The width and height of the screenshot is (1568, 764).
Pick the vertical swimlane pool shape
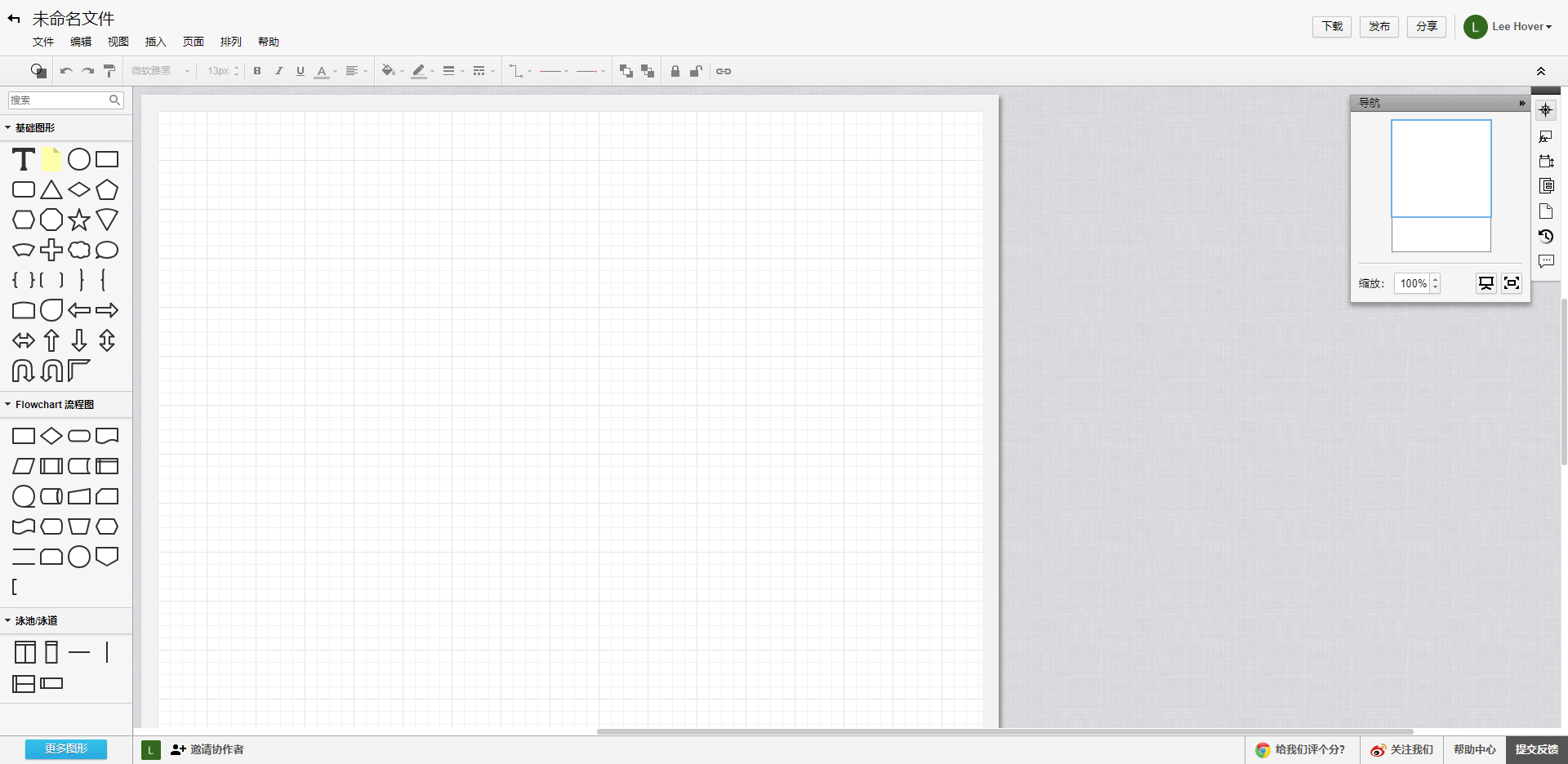click(x=25, y=652)
